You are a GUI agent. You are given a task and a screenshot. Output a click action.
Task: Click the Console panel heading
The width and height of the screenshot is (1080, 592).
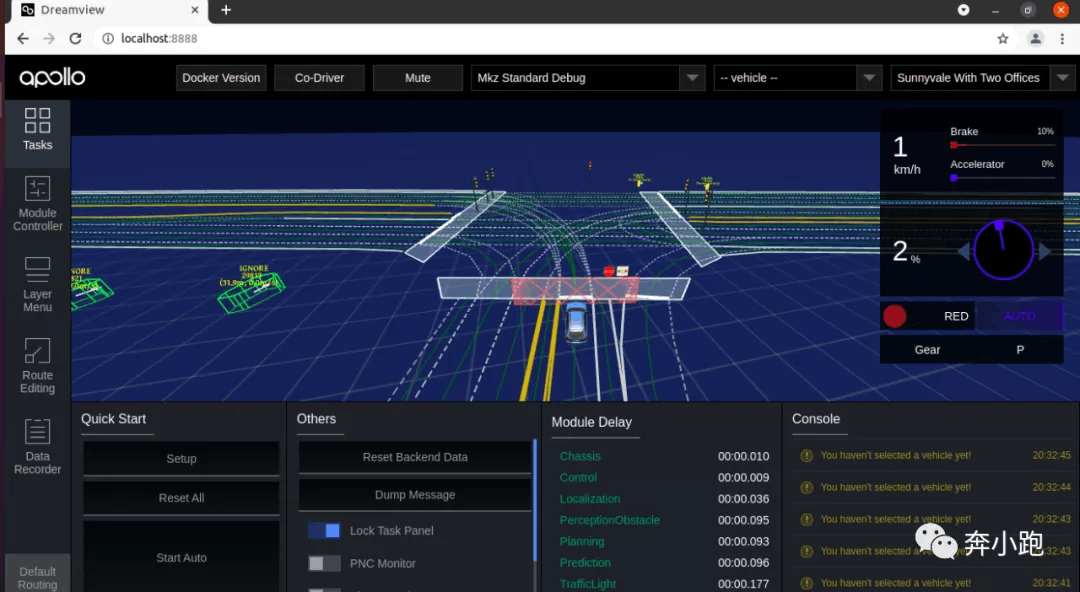pos(816,419)
